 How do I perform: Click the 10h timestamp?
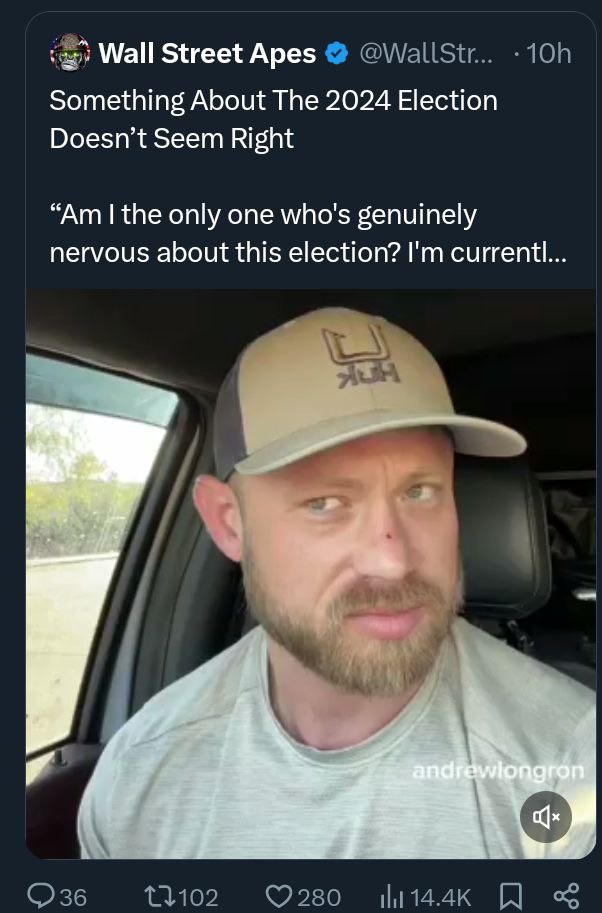[548, 54]
